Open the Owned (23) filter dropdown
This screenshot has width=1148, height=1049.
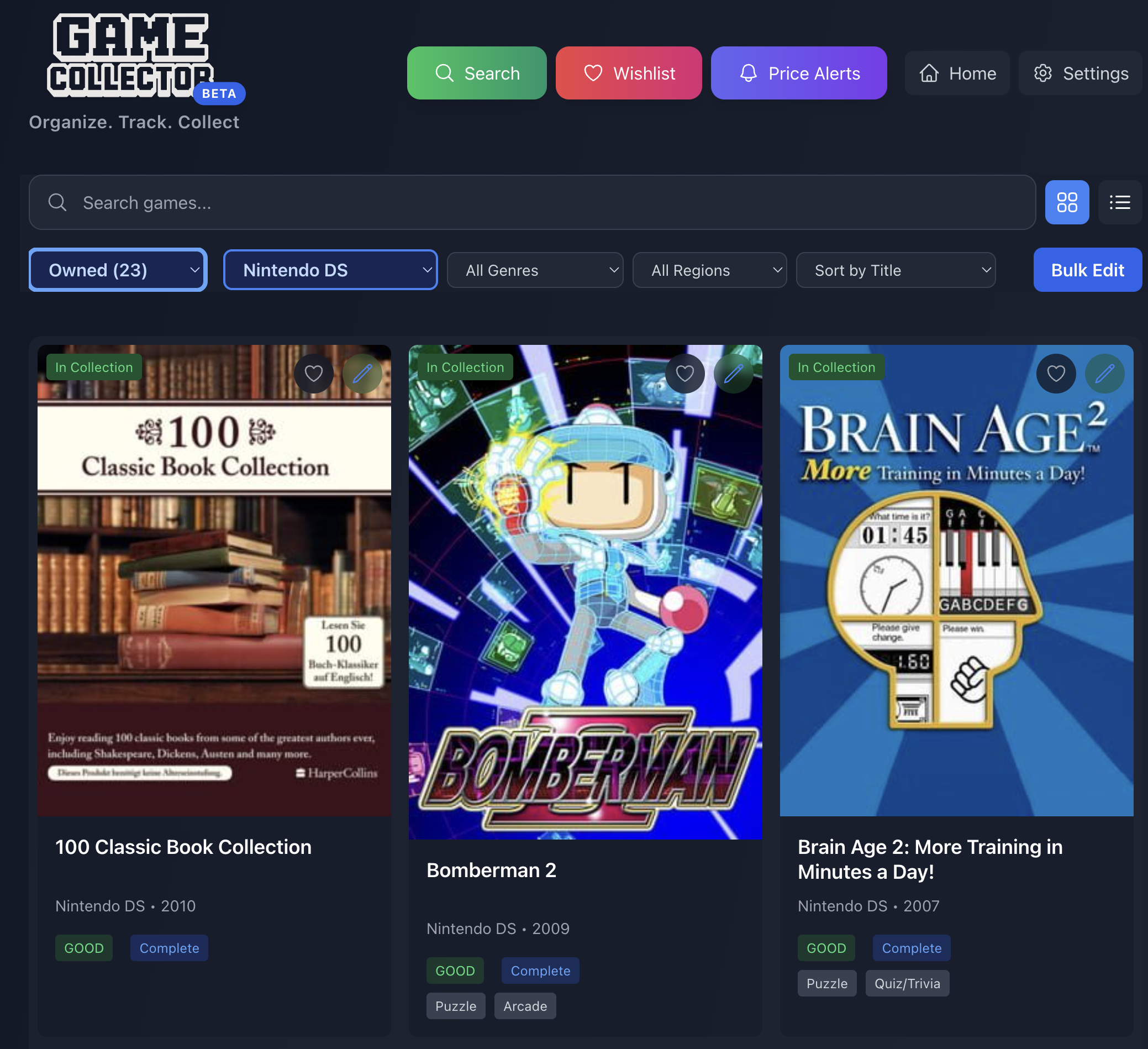coord(117,270)
